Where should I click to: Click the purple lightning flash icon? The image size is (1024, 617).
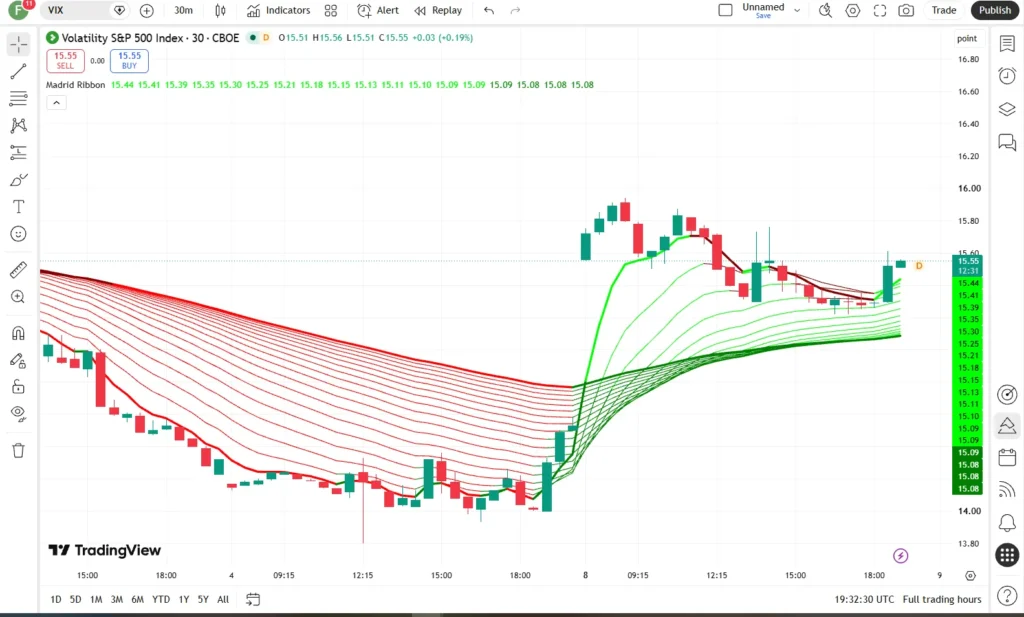901,556
